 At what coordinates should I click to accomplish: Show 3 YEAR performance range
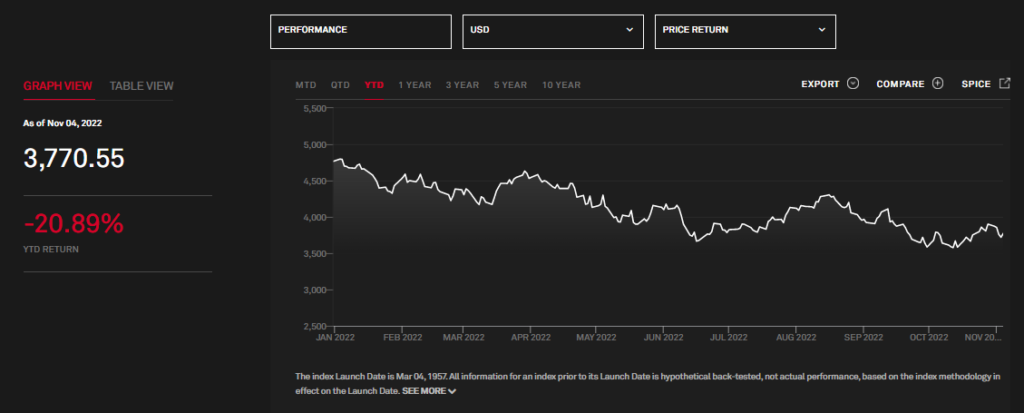[x=462, y=85]
